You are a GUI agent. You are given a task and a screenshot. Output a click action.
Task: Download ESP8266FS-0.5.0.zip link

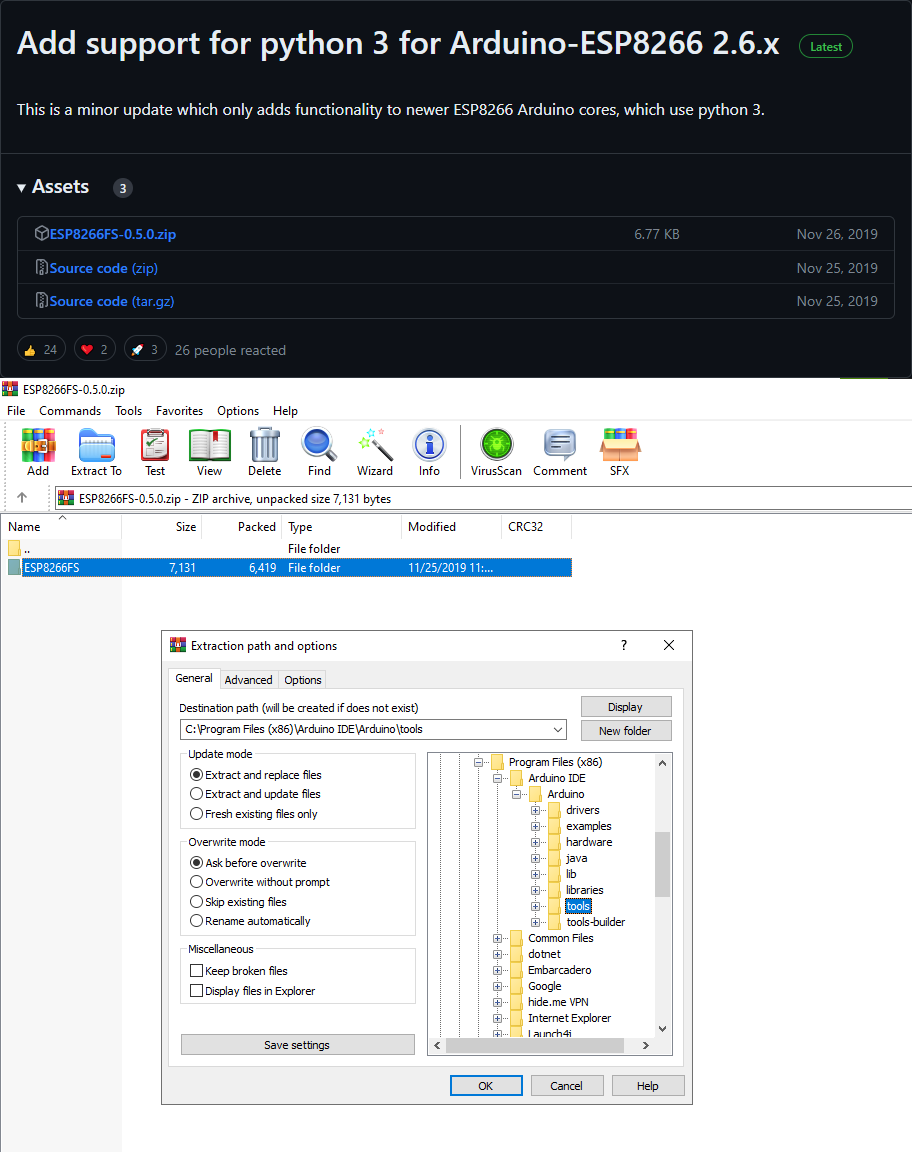(x=113, y=234)
